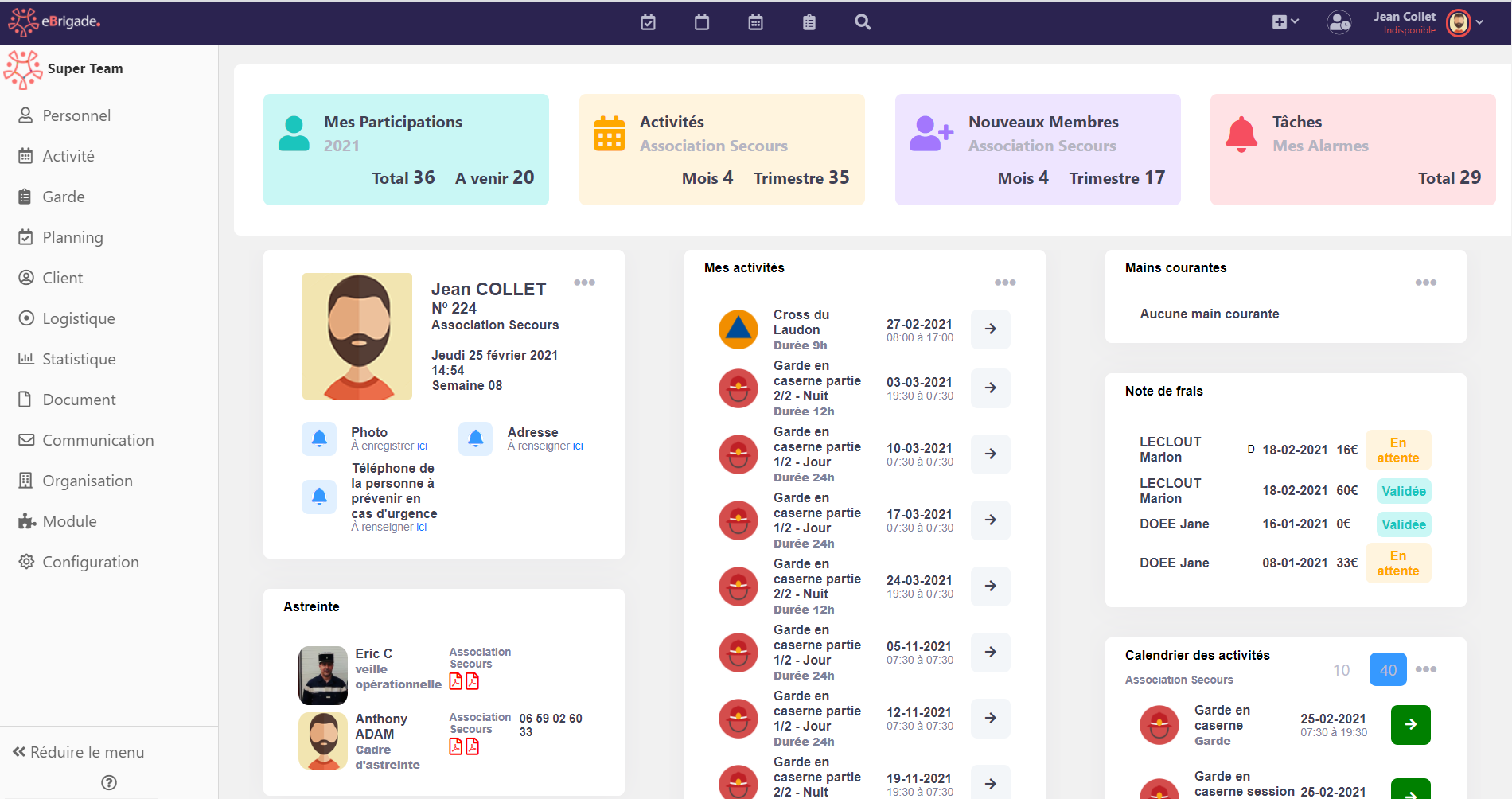
Task: Click the checked-calendar icon in the top bar
Action: click(648, 22)
